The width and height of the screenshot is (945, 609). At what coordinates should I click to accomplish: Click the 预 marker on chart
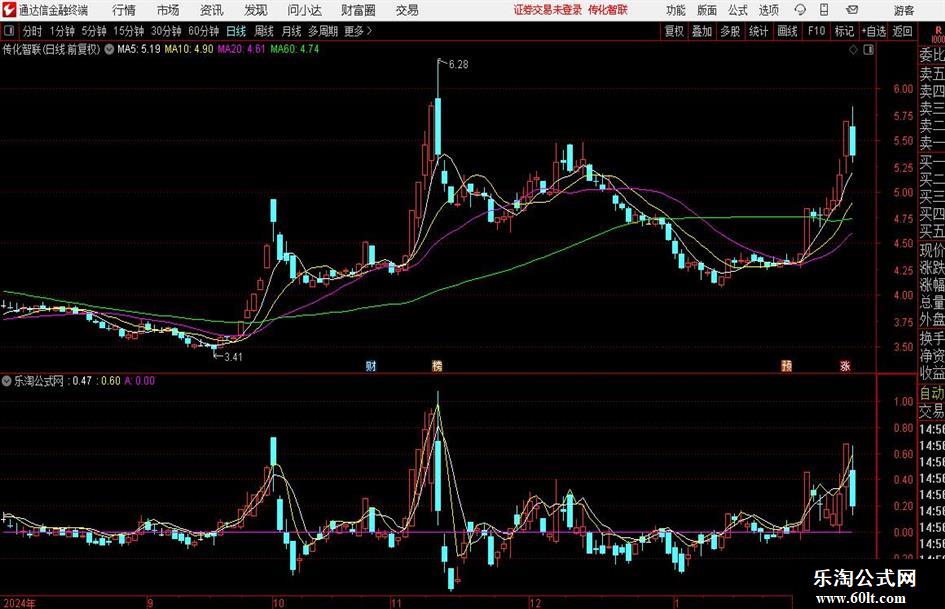(786, 366)
